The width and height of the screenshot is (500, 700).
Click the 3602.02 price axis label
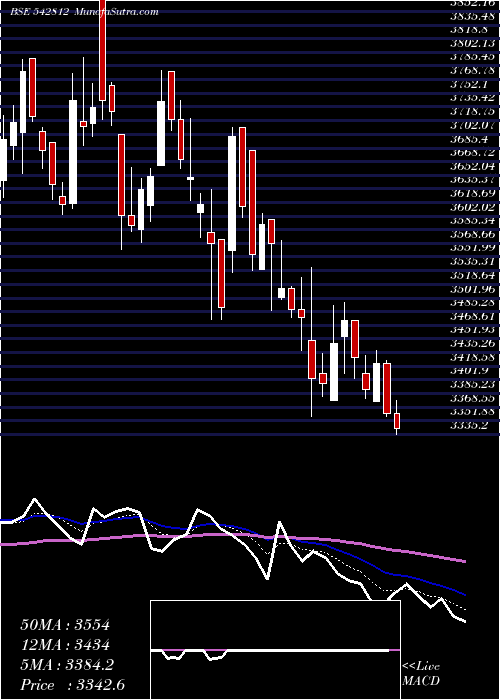point(472,207)
